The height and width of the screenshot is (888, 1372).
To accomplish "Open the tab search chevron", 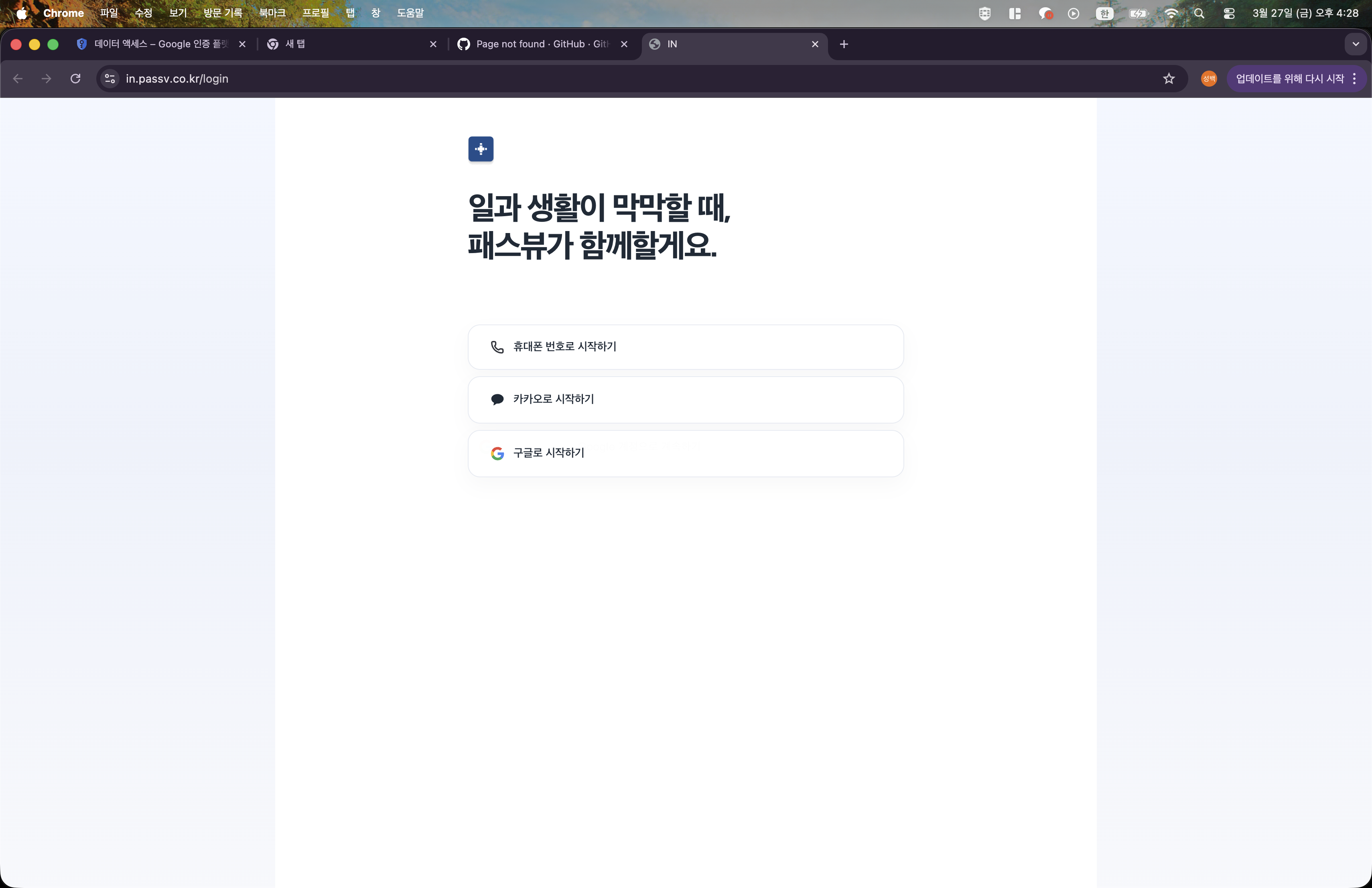I will click(x=1356, y=44).
